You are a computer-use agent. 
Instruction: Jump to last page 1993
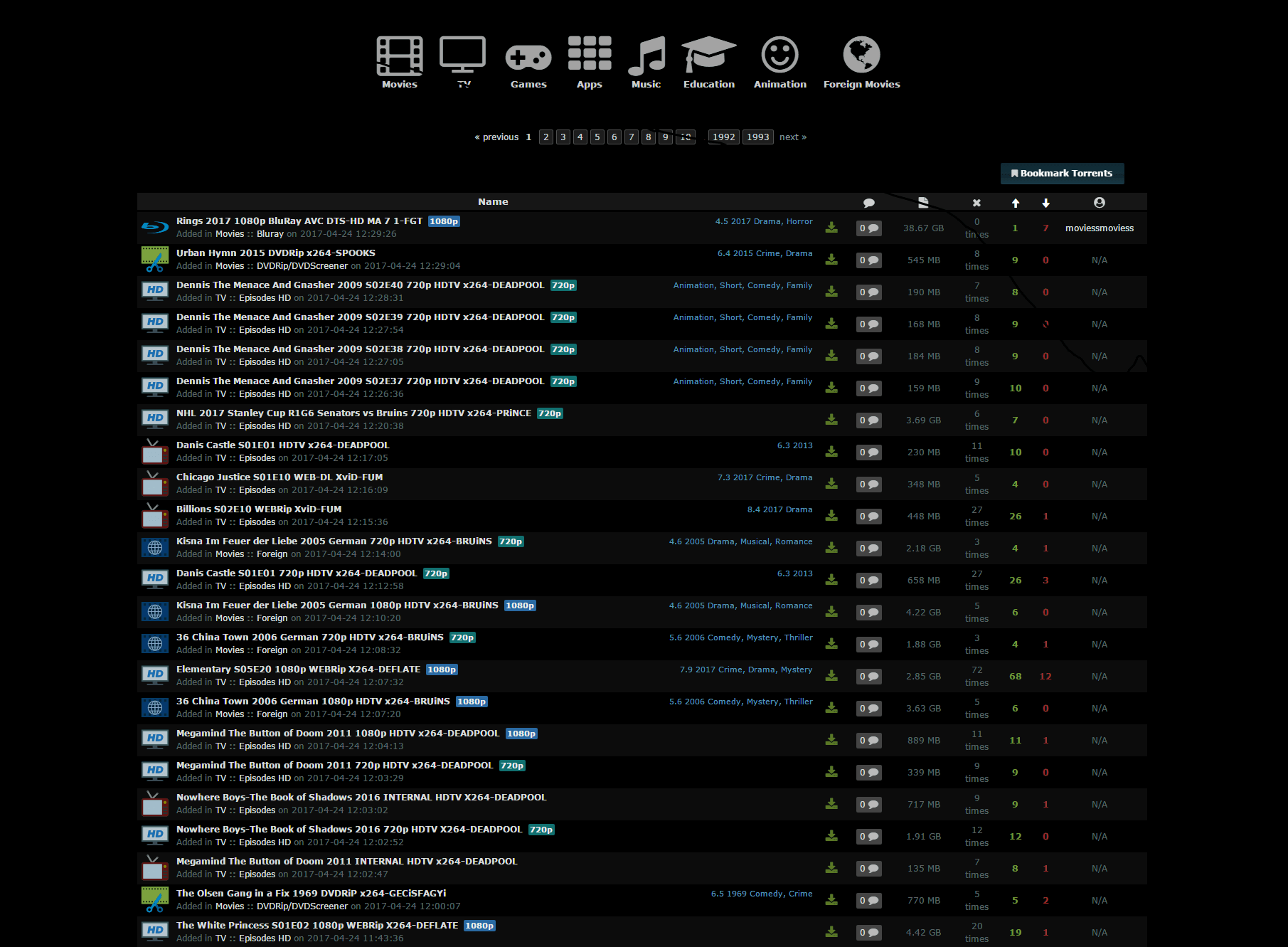point(758,137)
